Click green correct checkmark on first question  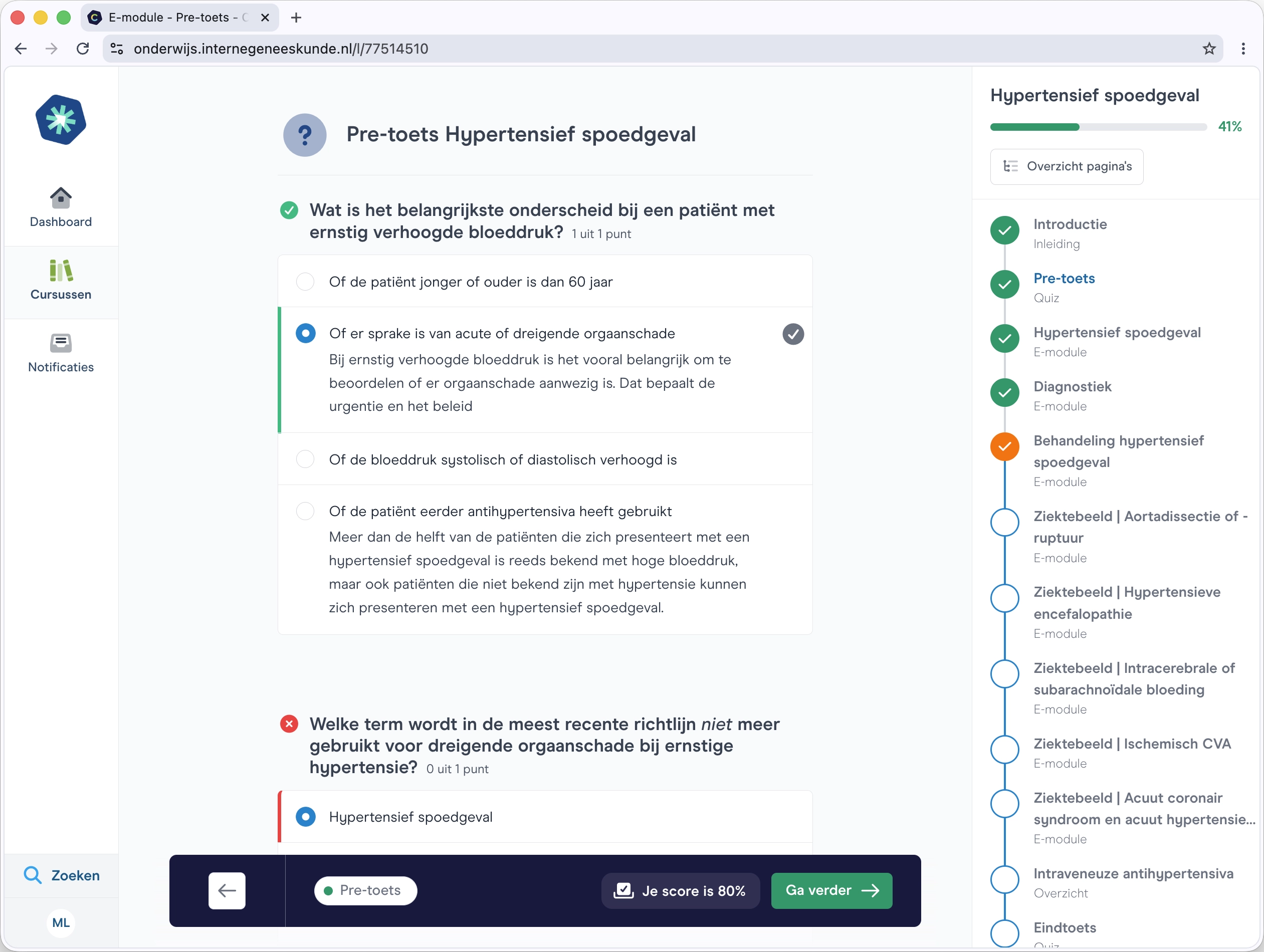tap(289, 210)
